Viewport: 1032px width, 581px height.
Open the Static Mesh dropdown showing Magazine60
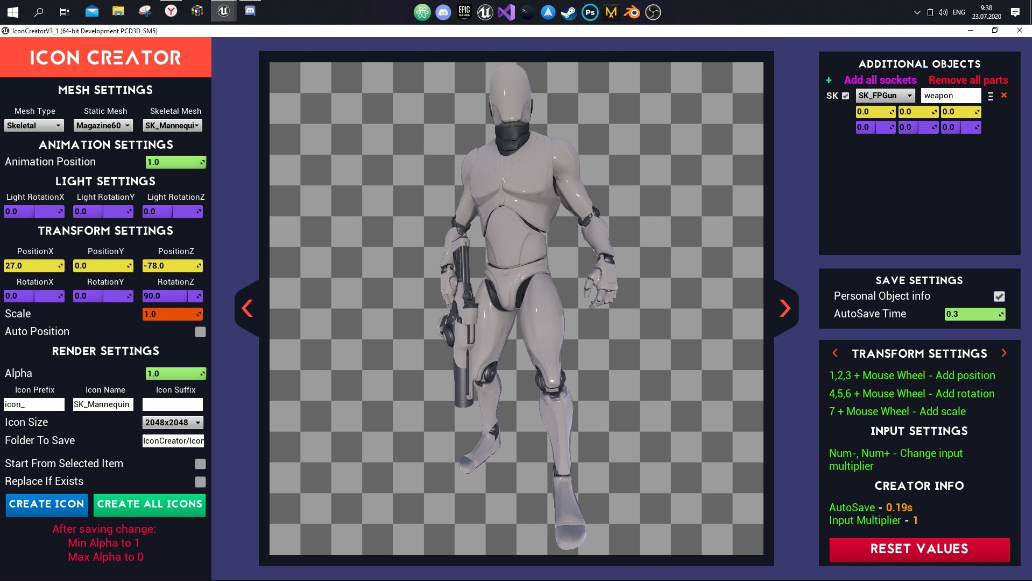[x=103, y=126]
